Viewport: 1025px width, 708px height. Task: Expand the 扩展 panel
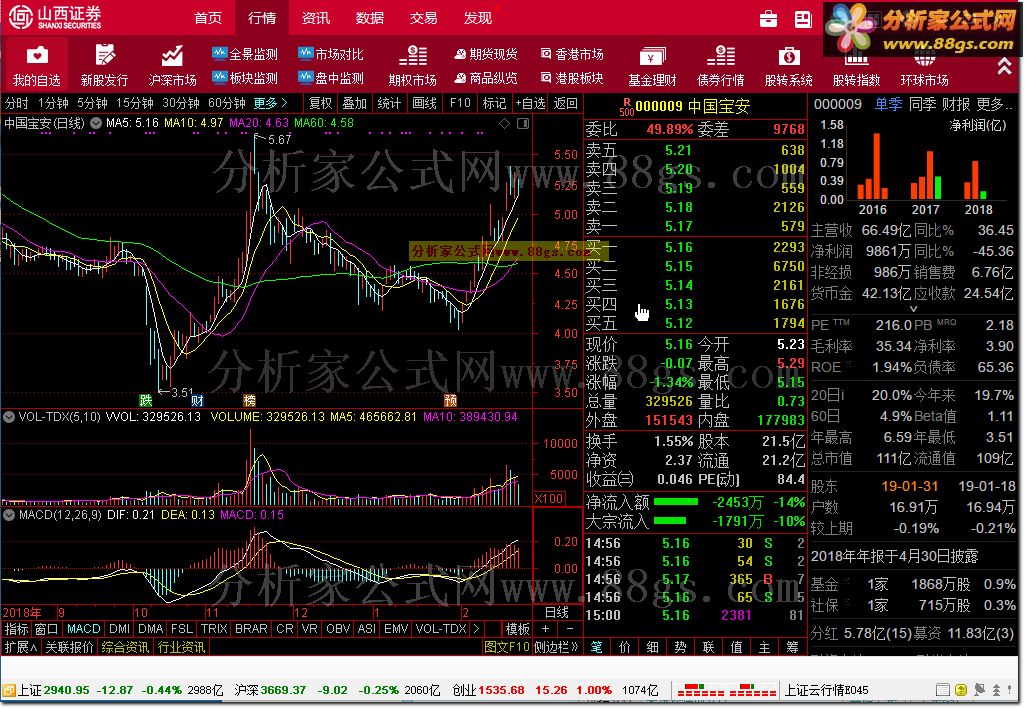pyautogui.click(x=20, y=647)
